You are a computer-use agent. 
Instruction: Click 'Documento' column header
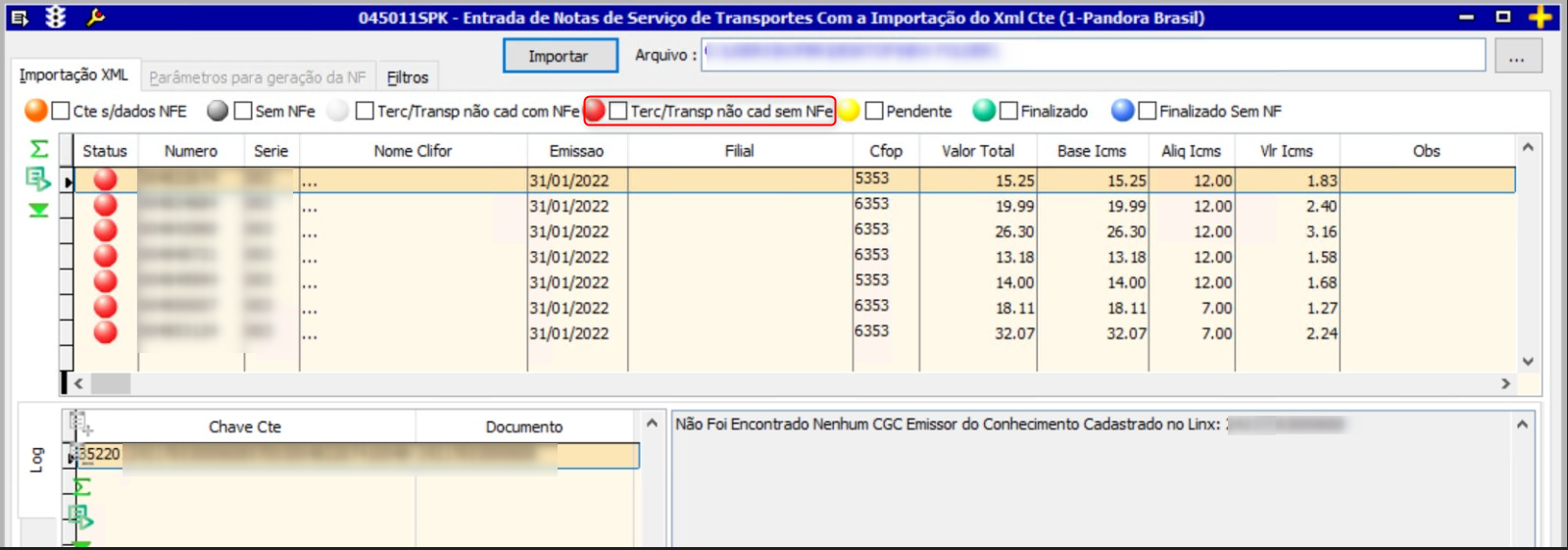click(x=524, y=426)
